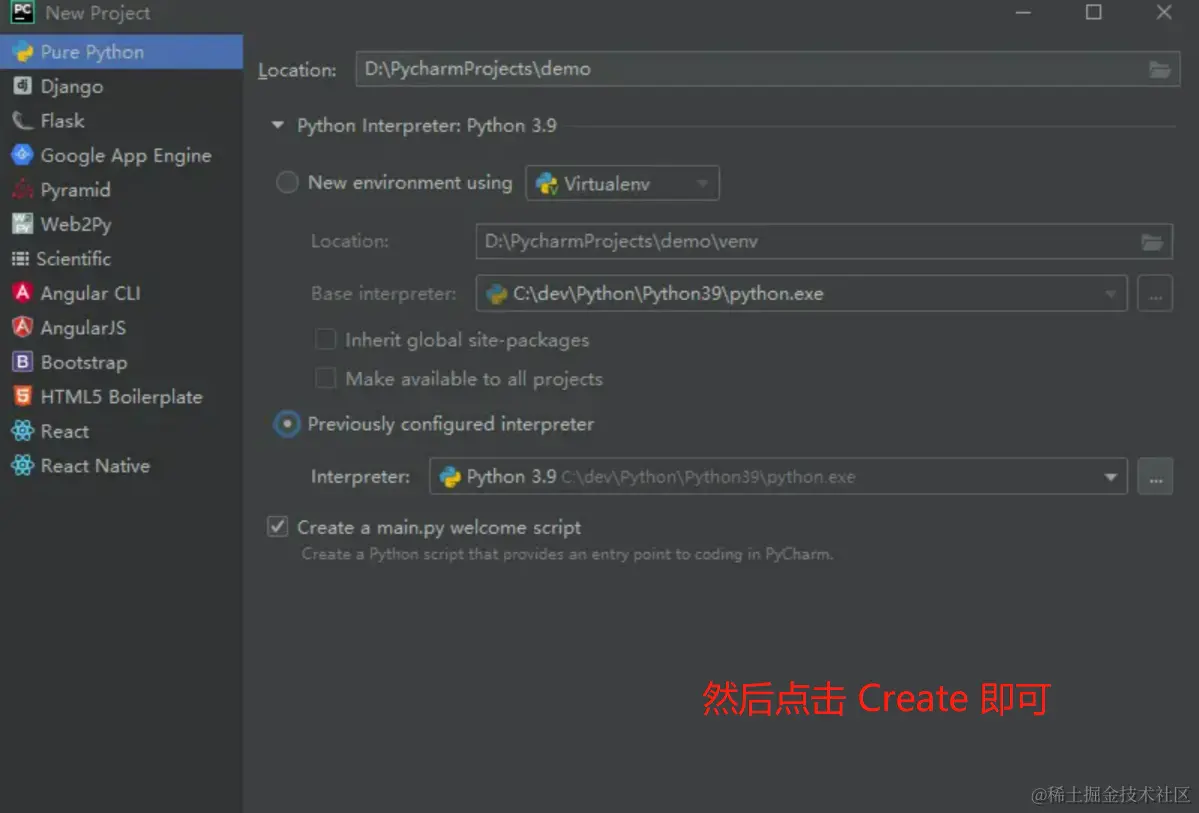Select Scientific project type
The width and height of the screenshot is (1199, 813).
[x=121, y=259]
